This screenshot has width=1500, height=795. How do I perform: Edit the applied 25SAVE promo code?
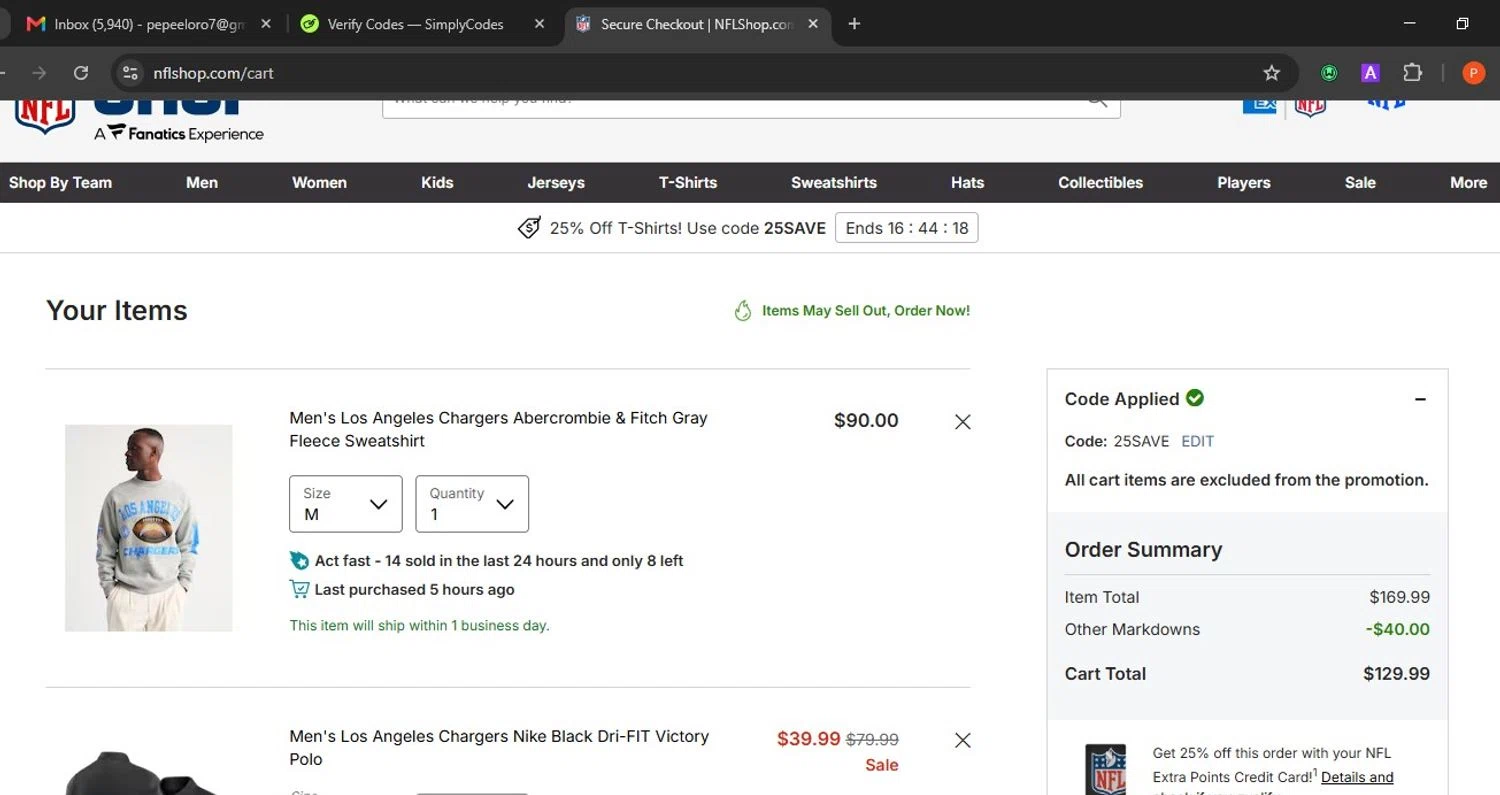(x=1198, y=441)
